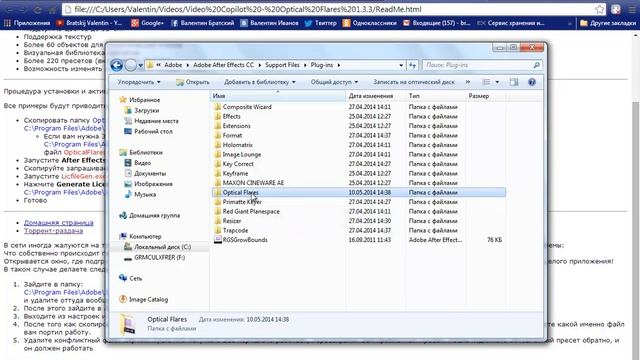This screenshot has height=360, width=640.
Task: Select the Effects folder
Action: tap(231, 116)
